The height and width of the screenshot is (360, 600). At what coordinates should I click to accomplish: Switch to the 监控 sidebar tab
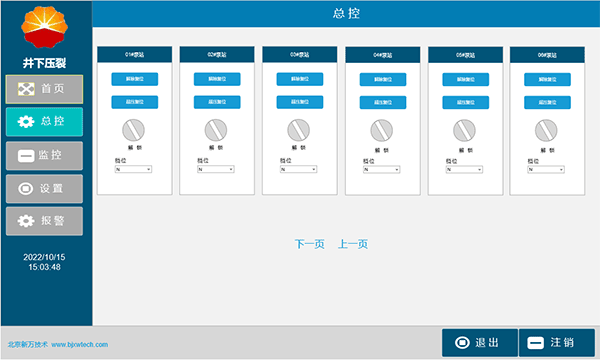[x=44, y=156]
